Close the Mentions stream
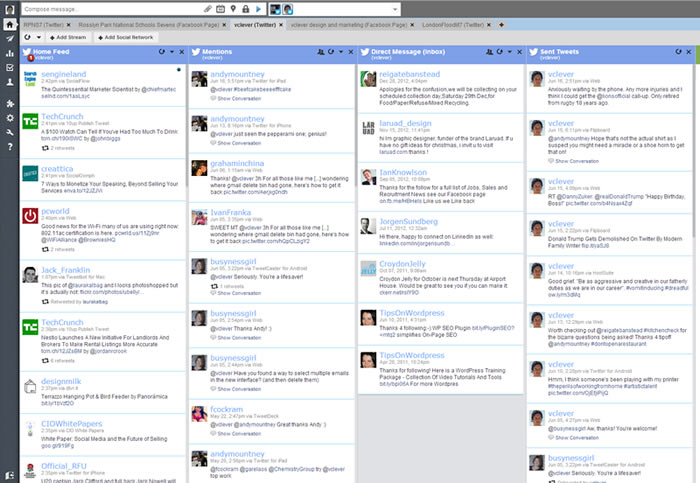This screenshot has width=700, height=483. pos(351,52)
